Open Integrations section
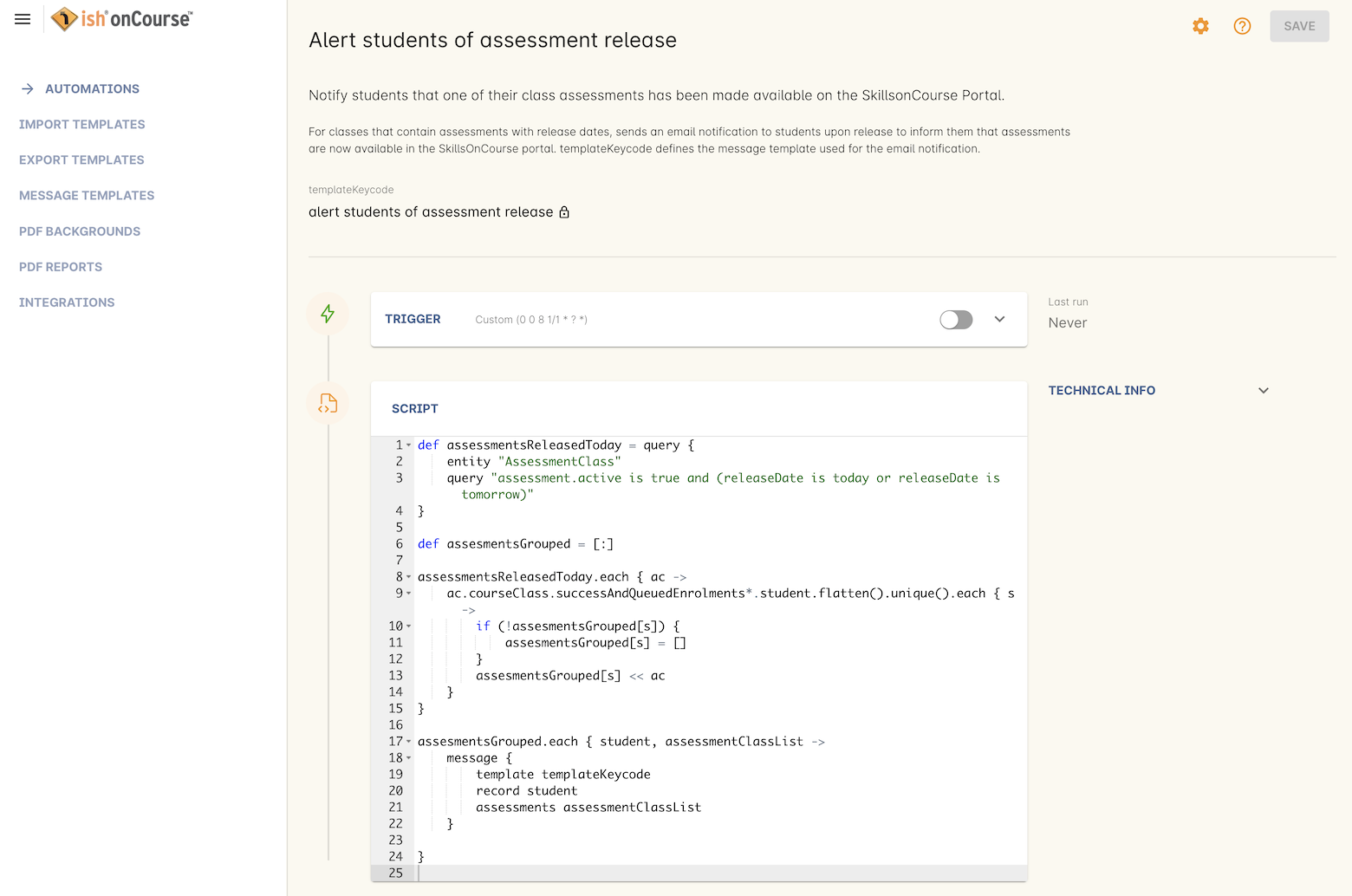 pyautogui.click(x=67, y=302)
